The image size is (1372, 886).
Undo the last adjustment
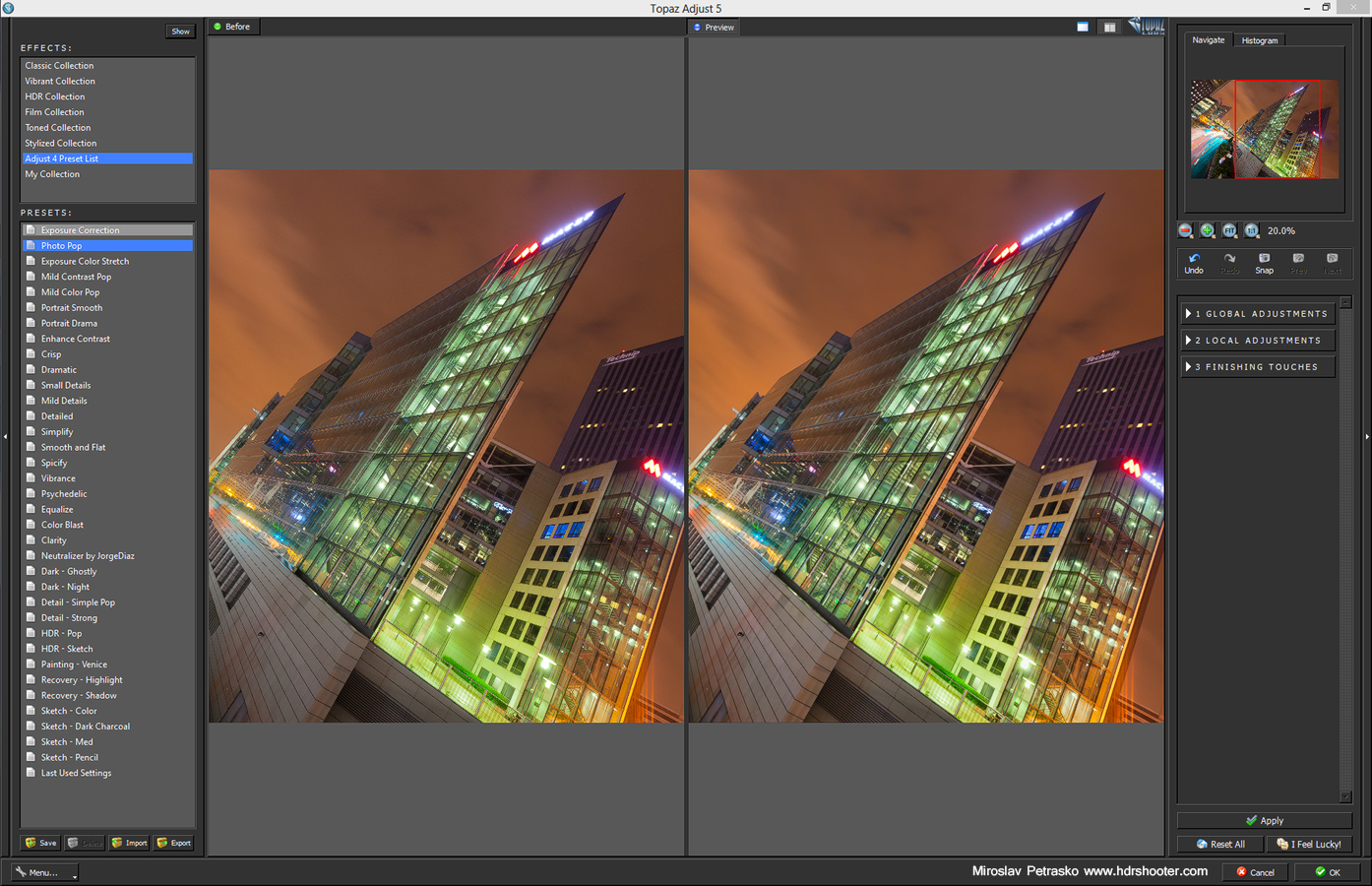(x=1194, y=263)
